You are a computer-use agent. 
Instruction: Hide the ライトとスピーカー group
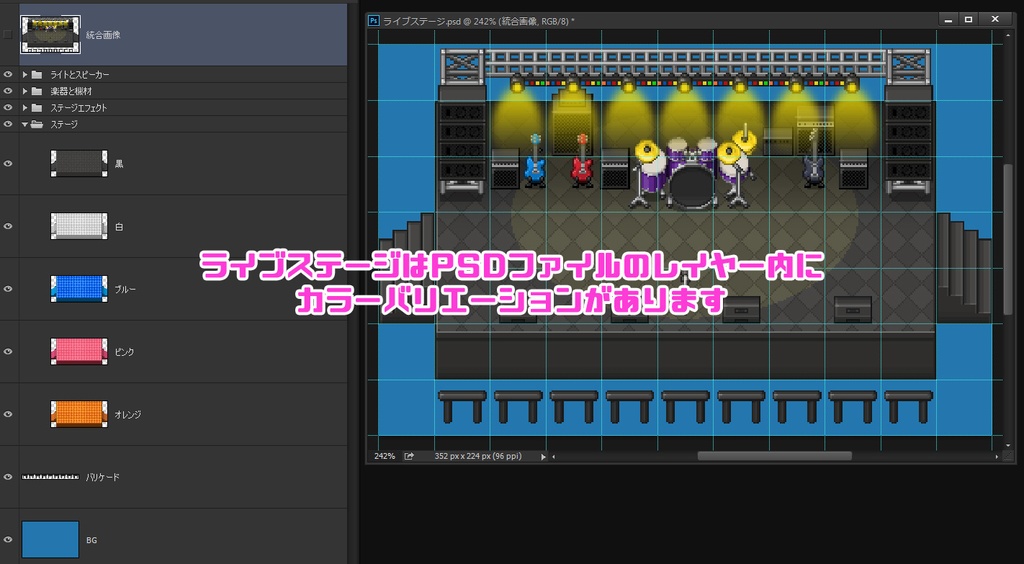[8, 74]
